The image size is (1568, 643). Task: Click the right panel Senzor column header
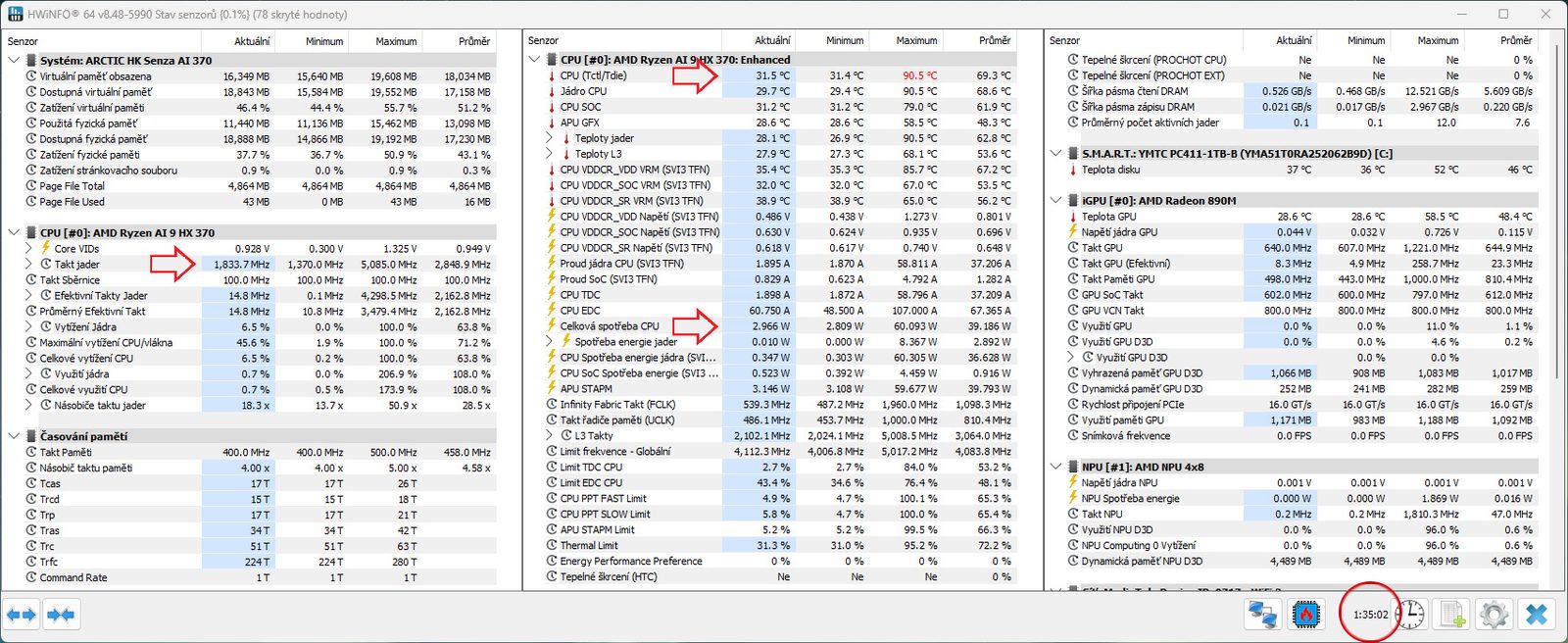click(1144, 40)
